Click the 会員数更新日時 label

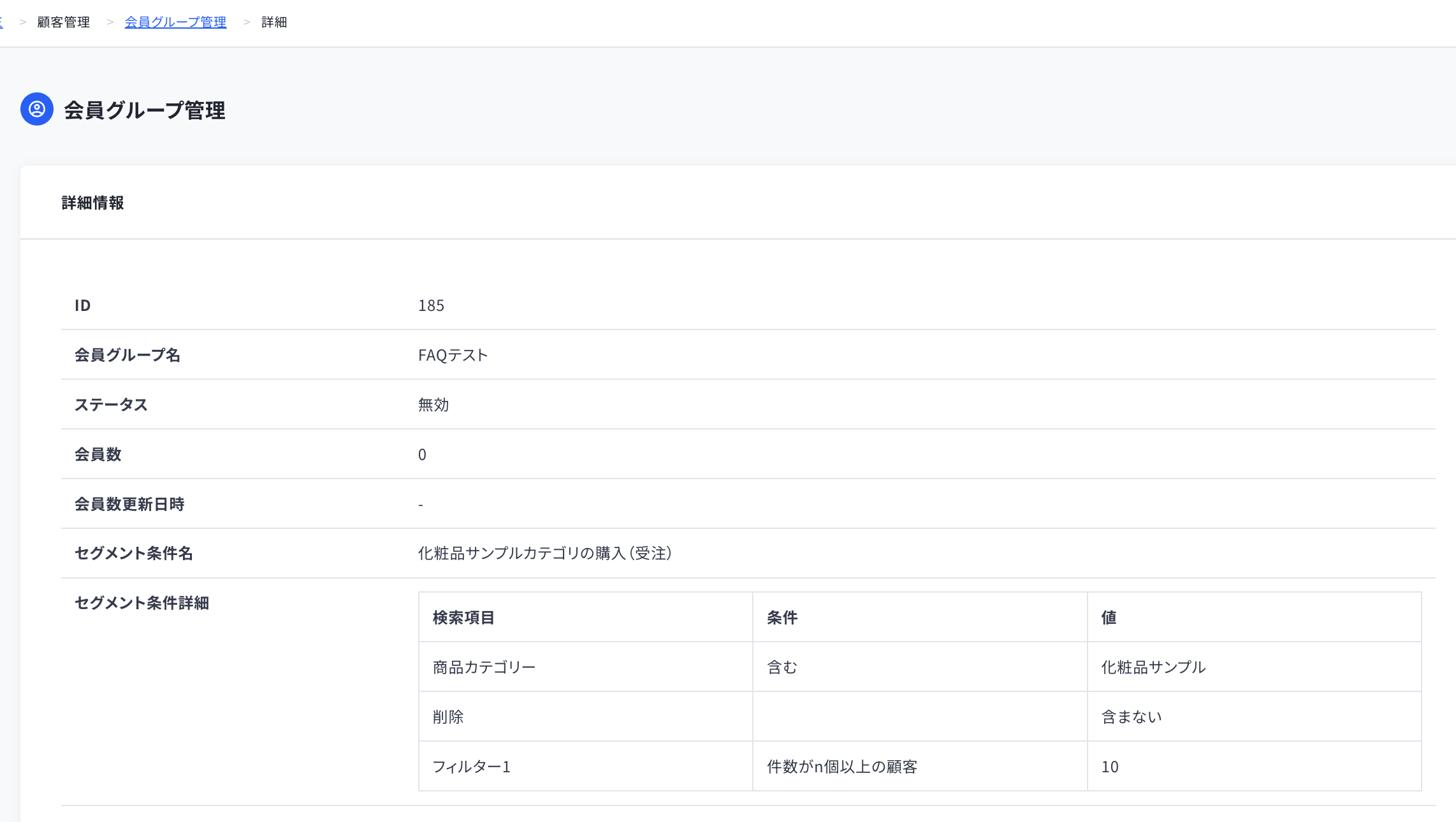click(x=129, y=504)
